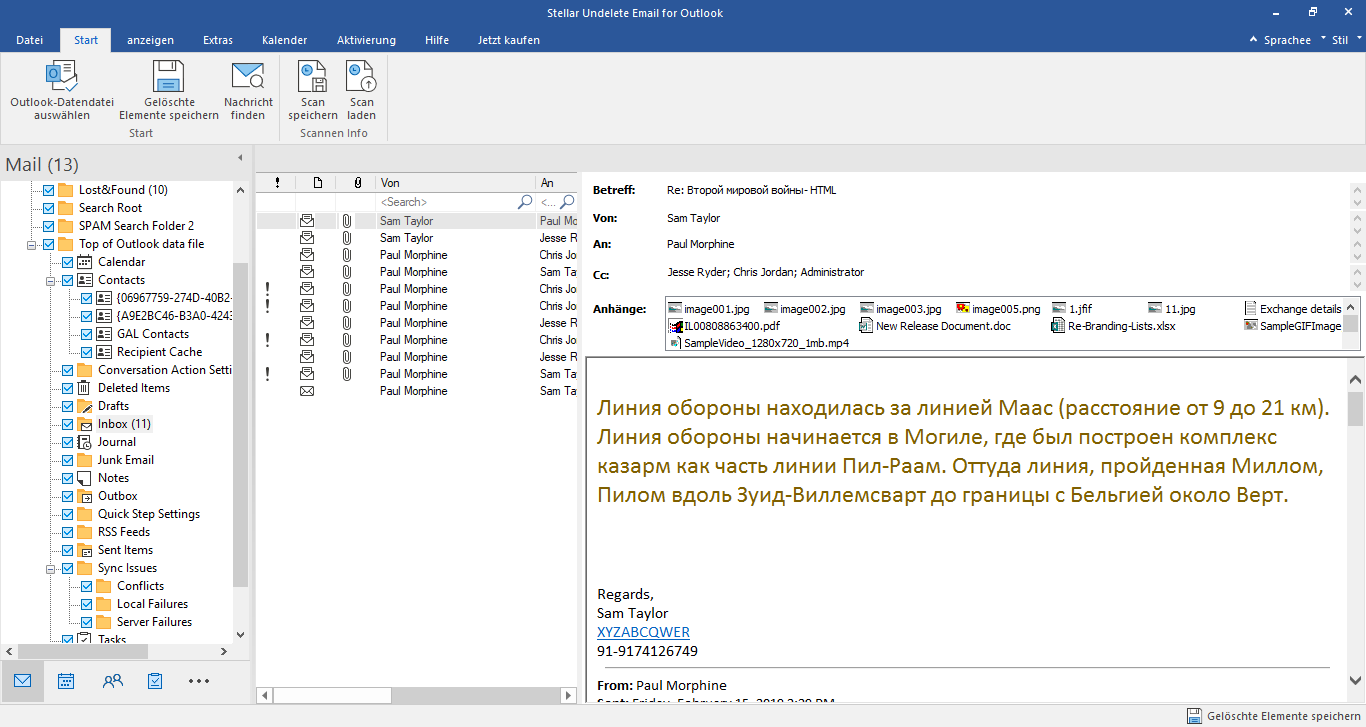The image size is (1366, 727).
Task: Uncheck the Inbox folder checkbox
Action: point(68,424)
